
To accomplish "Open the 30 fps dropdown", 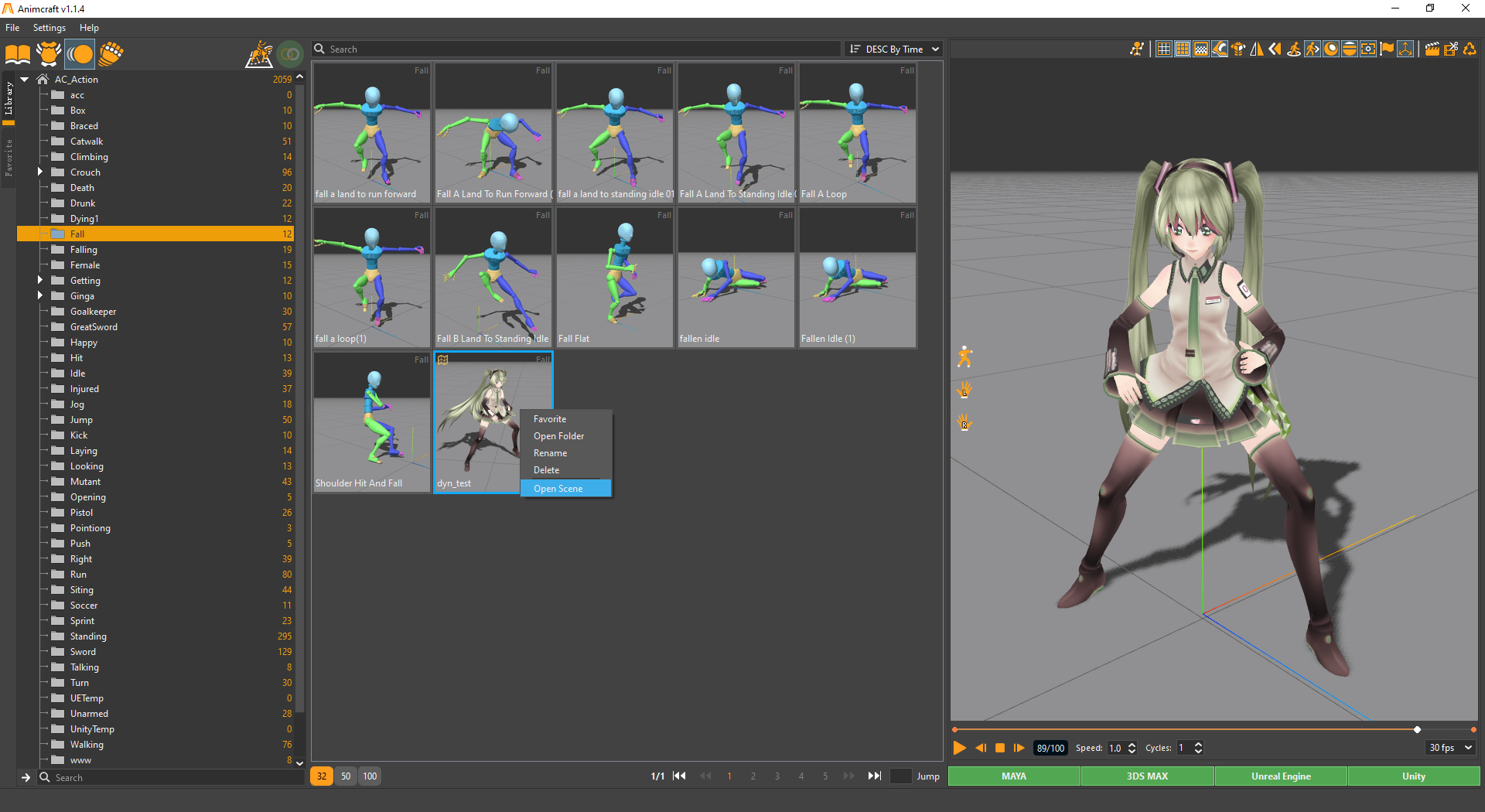I will [1450, 748].
